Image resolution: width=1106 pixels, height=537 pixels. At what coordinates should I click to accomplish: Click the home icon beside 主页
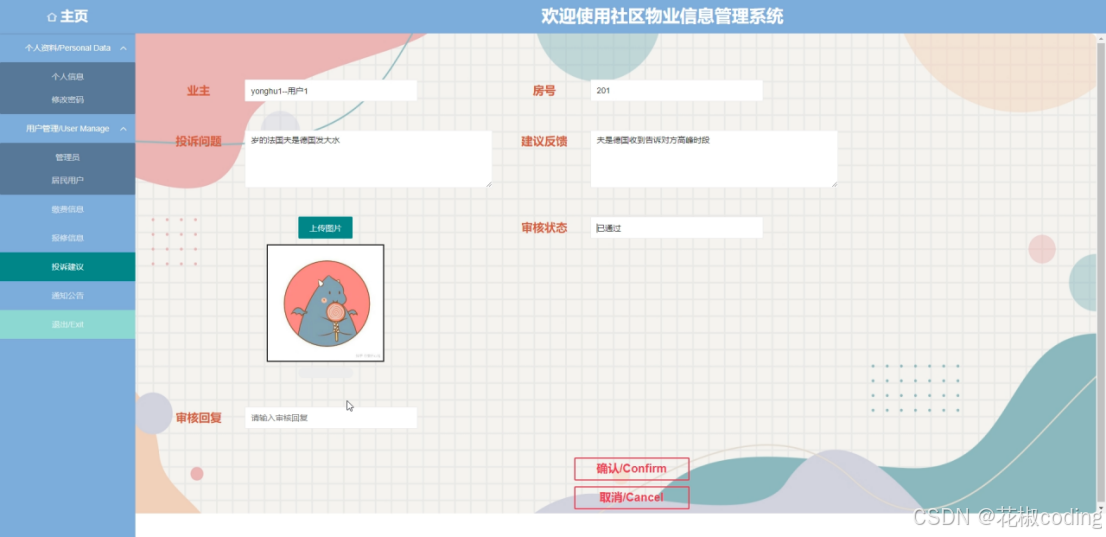point(51,17)
